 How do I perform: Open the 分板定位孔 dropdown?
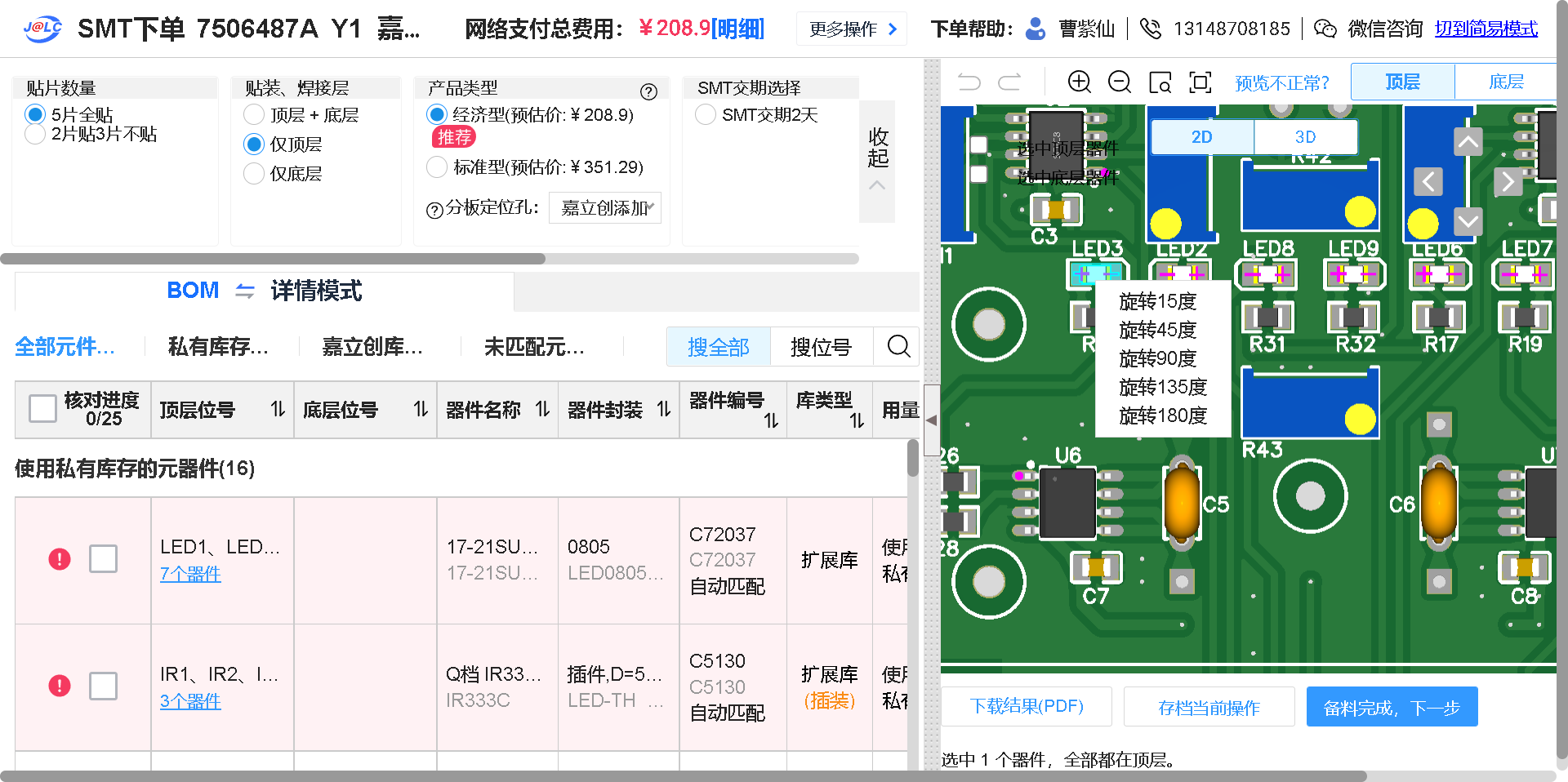pos(604,208)
